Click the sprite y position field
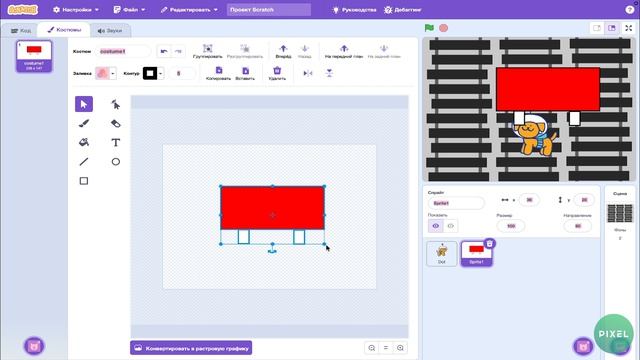Image resolution: width=640 pixels, height=360 pixels. (584, 200)
